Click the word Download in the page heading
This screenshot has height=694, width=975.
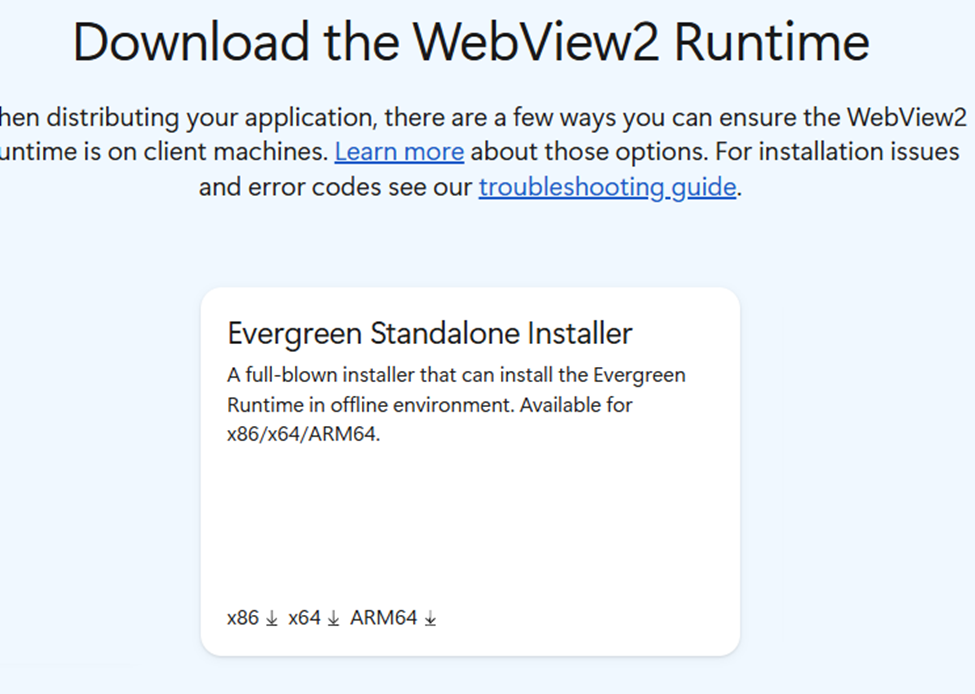click(x=191, y=42)
